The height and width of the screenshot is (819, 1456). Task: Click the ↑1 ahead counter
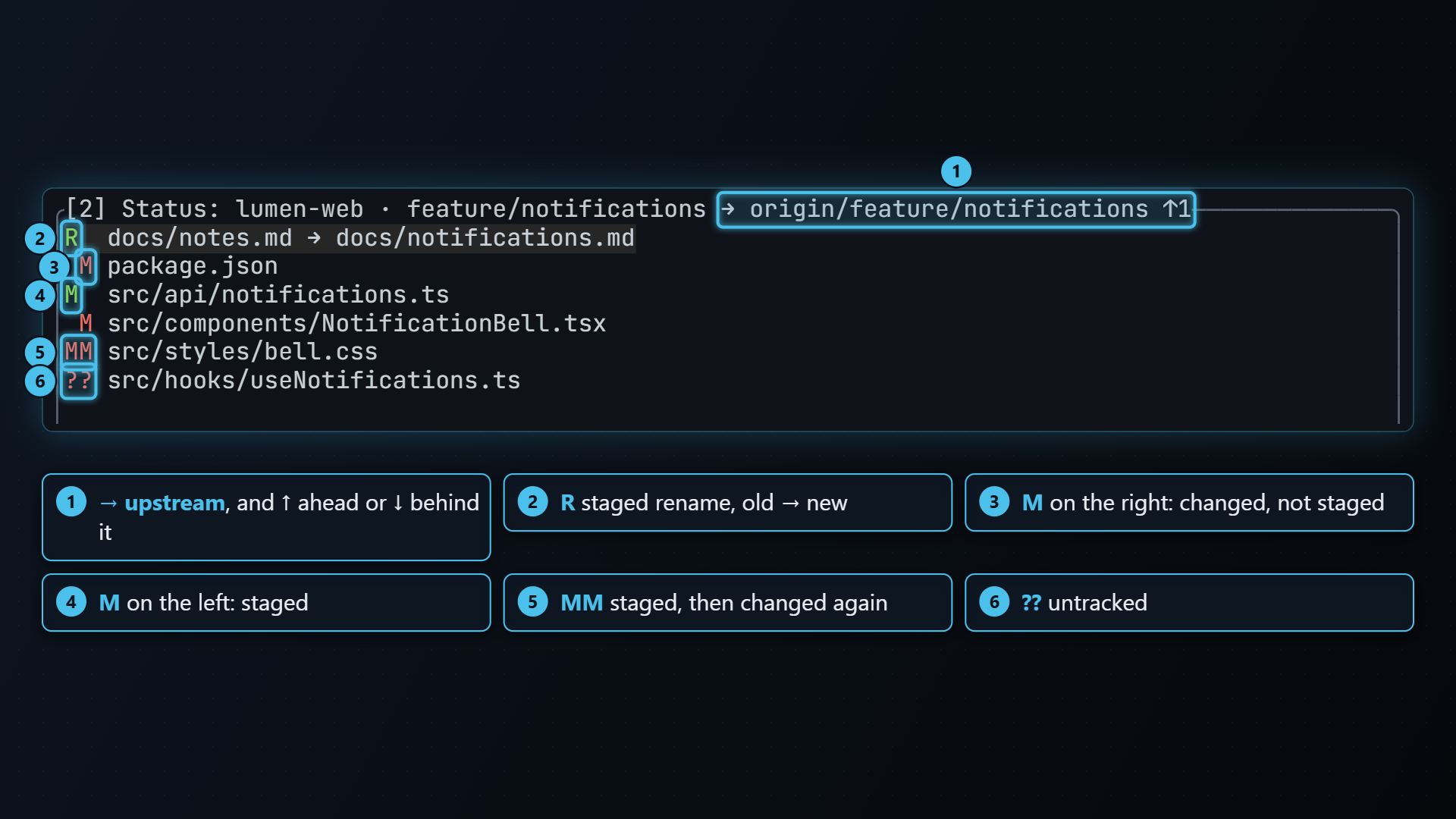pyautogui.click(x=1176, y=209)
